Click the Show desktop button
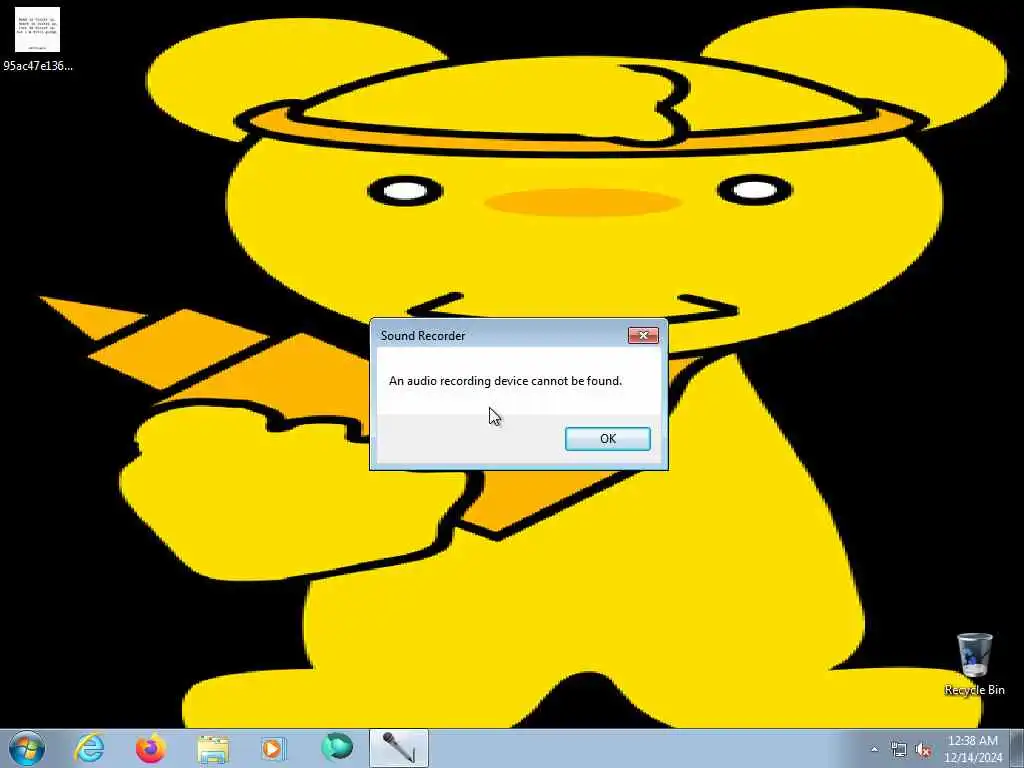Screen dimensions: 1024x768 [1017, 749]
